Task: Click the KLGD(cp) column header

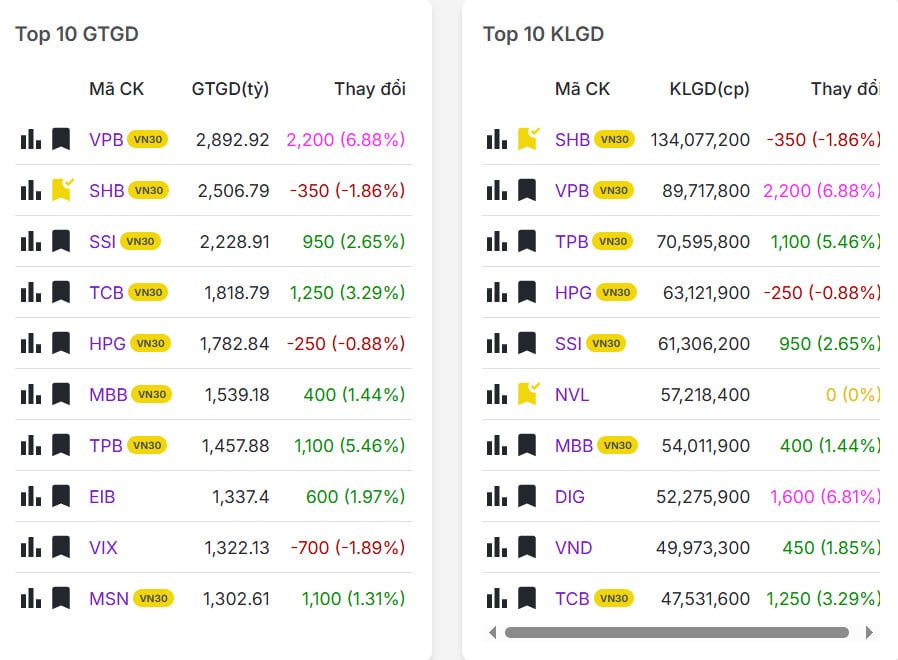Action: (x=710, y=89)
